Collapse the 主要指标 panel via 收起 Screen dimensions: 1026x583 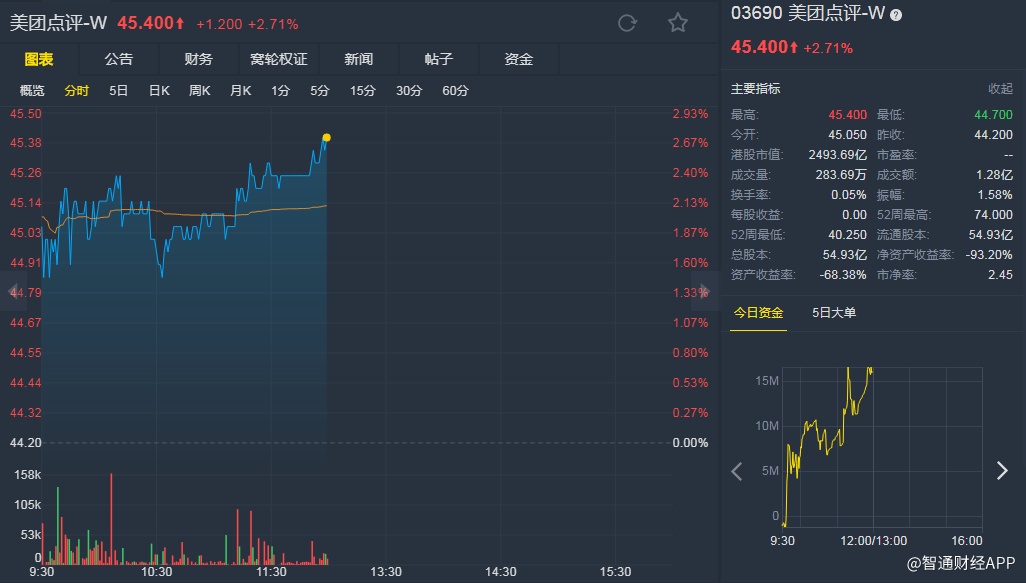tap(1000, 89)
